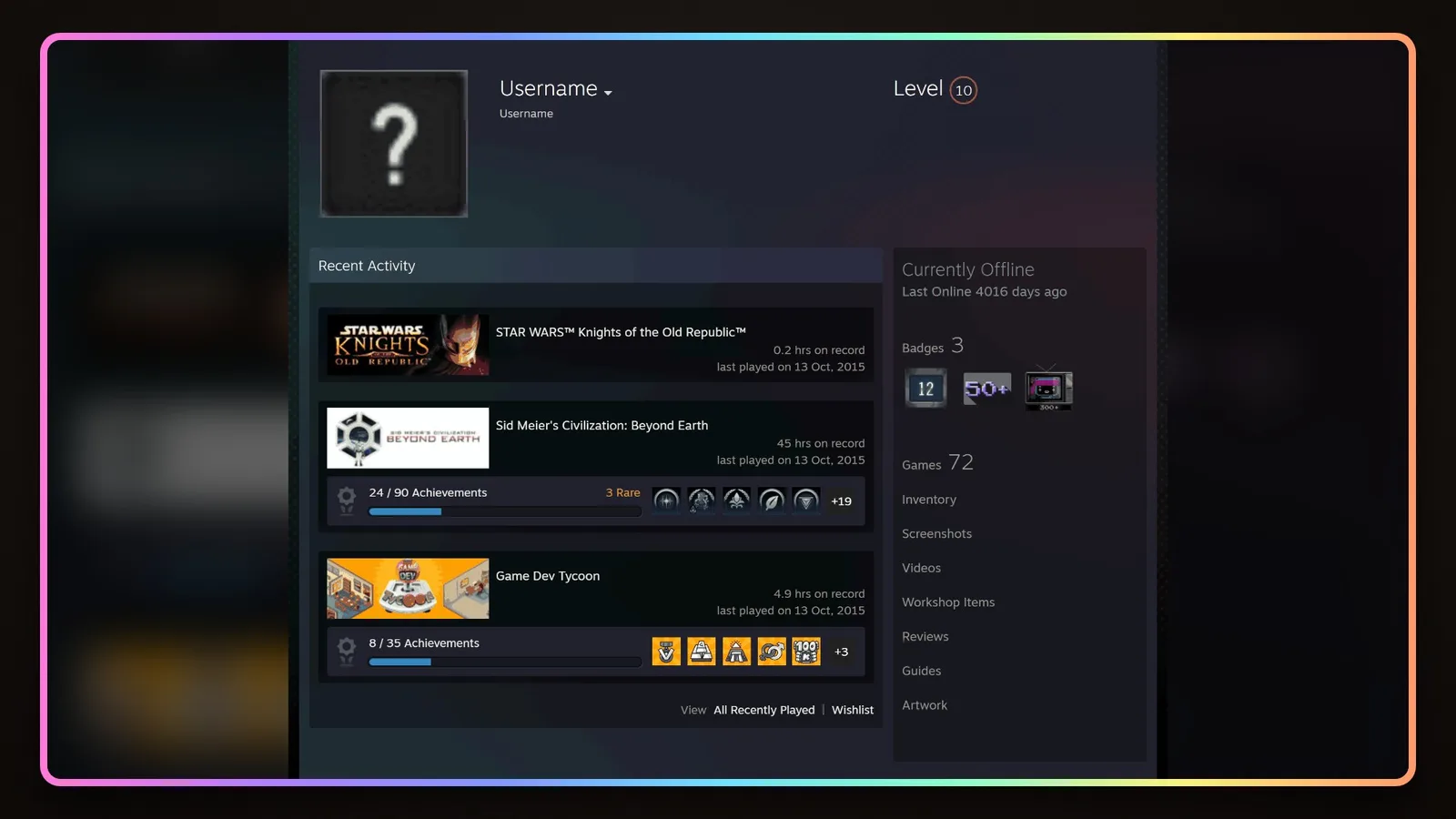Viewport: 1456px width, 819px height.
Task: Open the Artwork section
Action: tap(925, 705)
